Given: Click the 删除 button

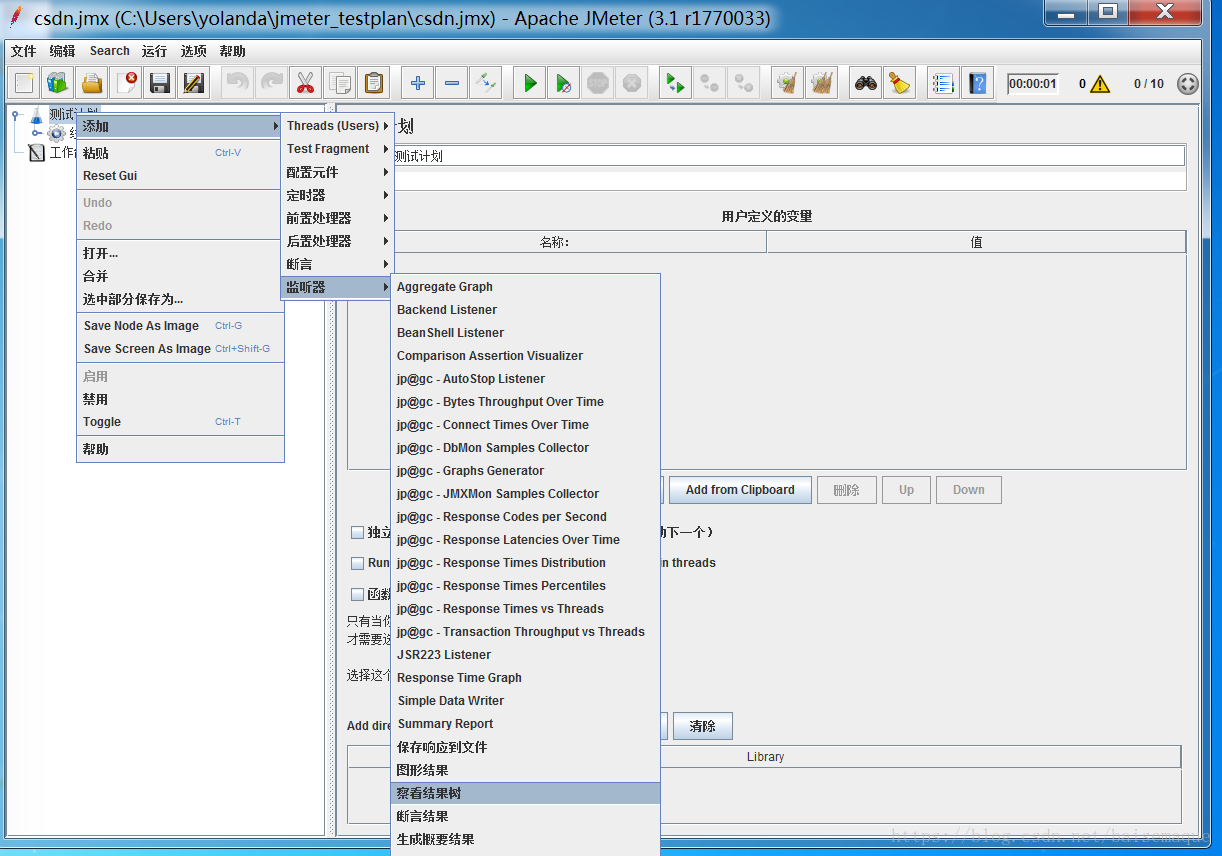Looking at the screenshot, I should [x=847, y=490].
